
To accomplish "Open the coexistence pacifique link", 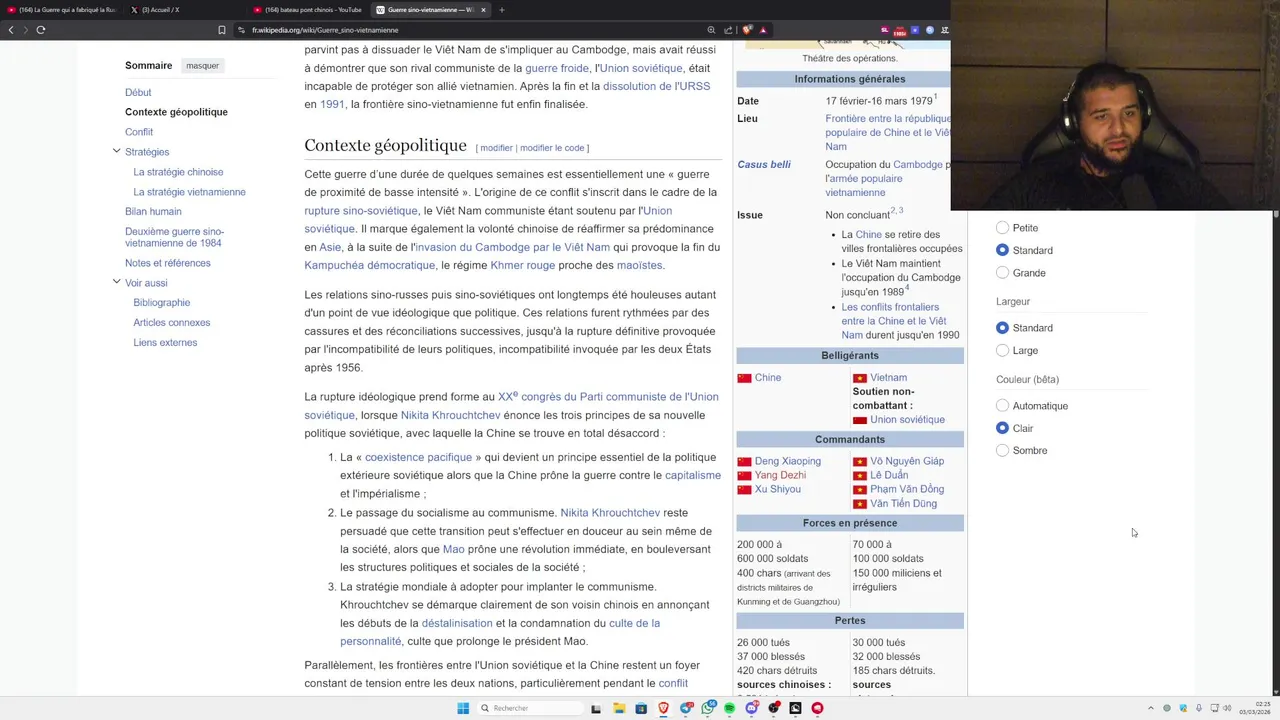I will click(x=418, y=457).
